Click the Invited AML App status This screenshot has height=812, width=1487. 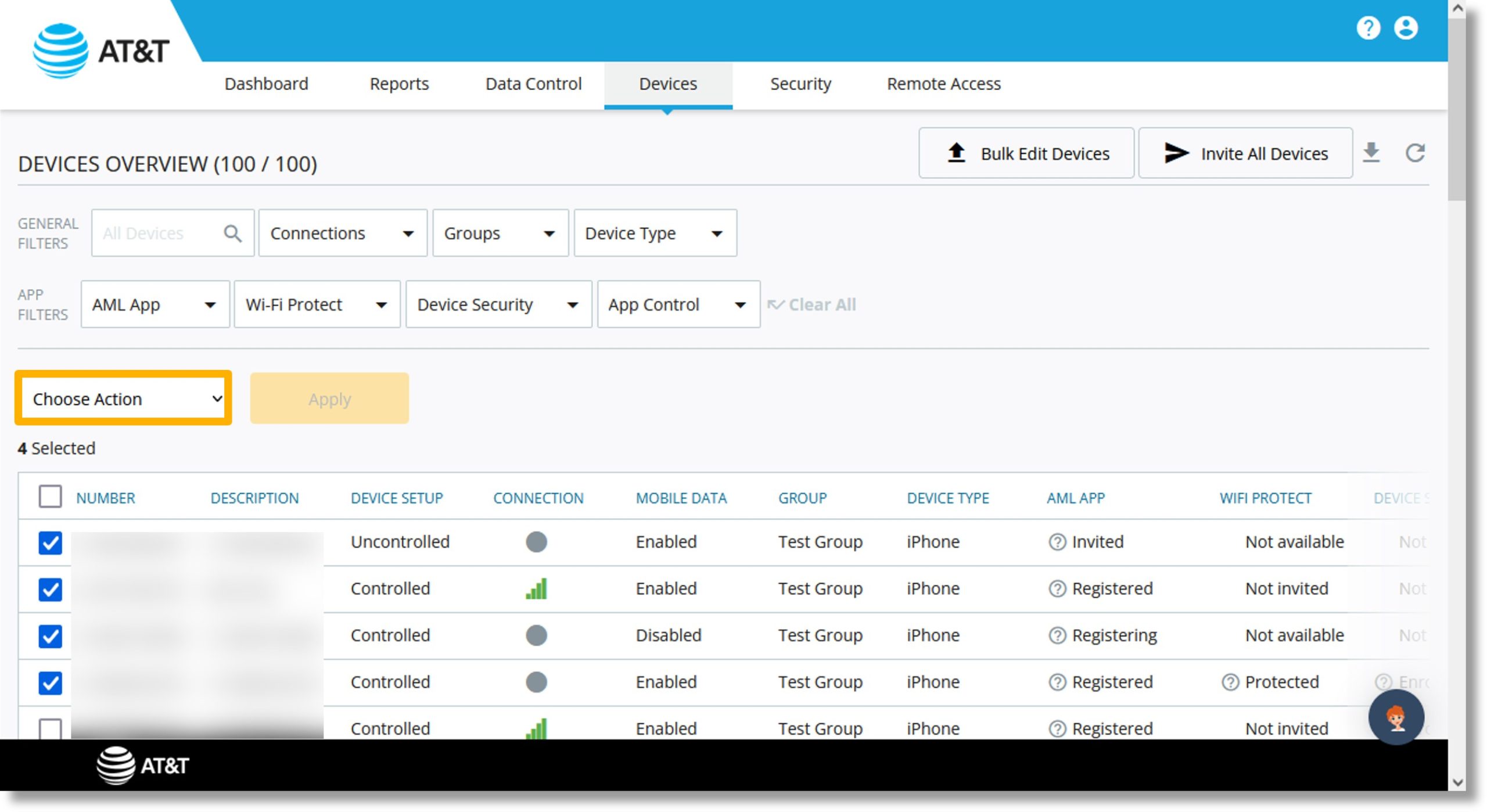[1097, 541]
